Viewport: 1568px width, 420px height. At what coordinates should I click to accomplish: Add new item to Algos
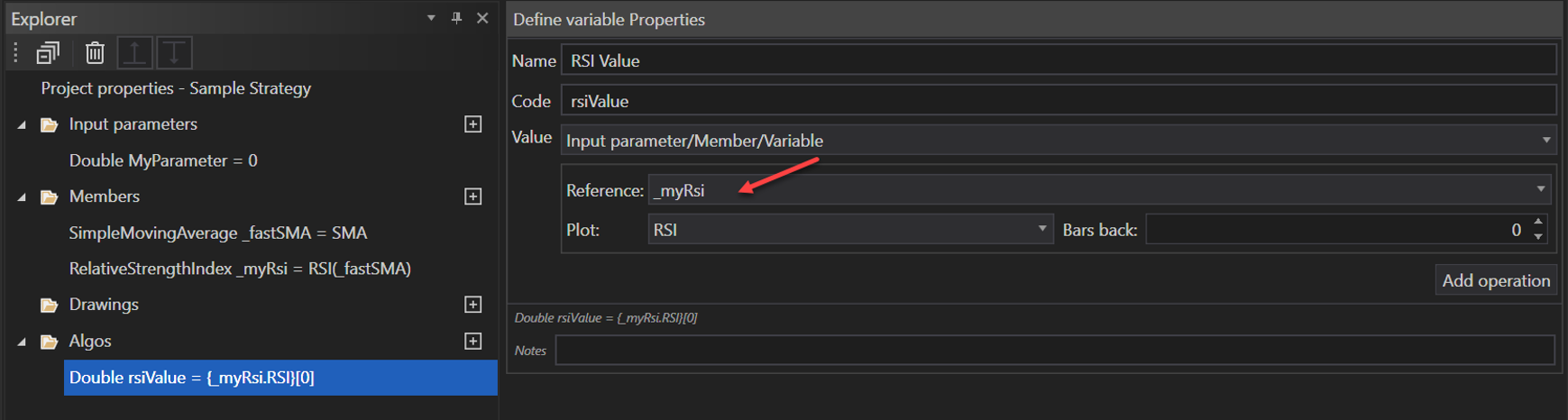472,341
